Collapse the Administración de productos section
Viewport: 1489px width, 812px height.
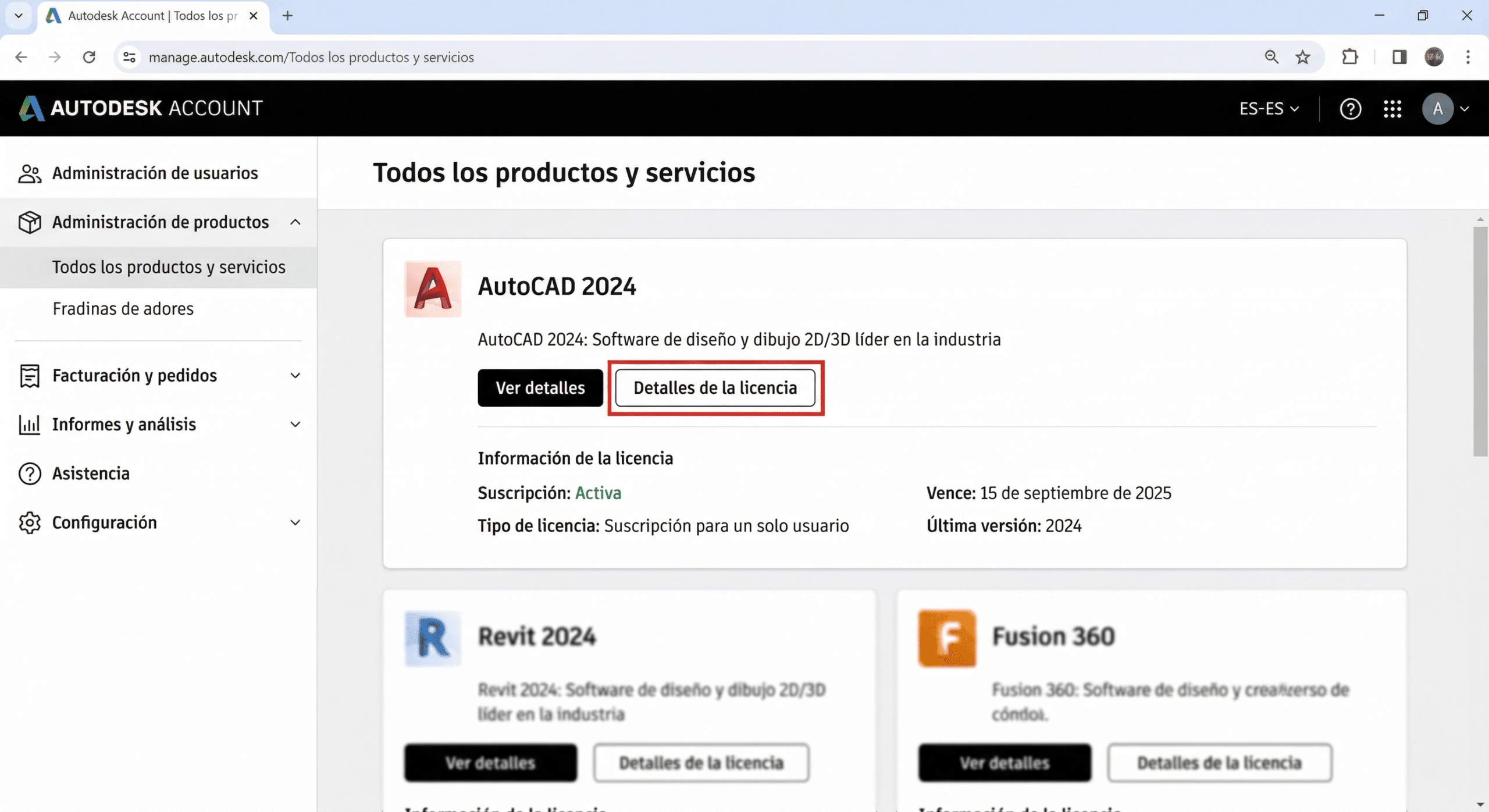tap(295, 222)
